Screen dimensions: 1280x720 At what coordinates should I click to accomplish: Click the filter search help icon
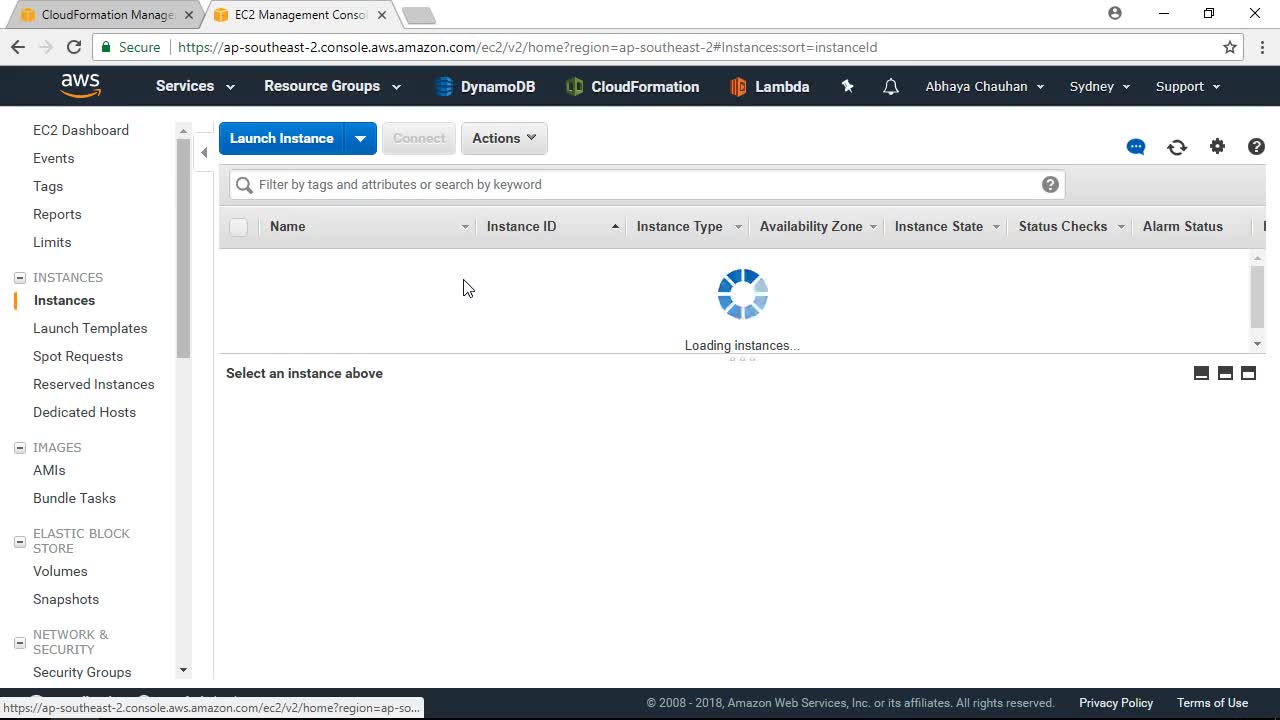[x=1050, y=184]
